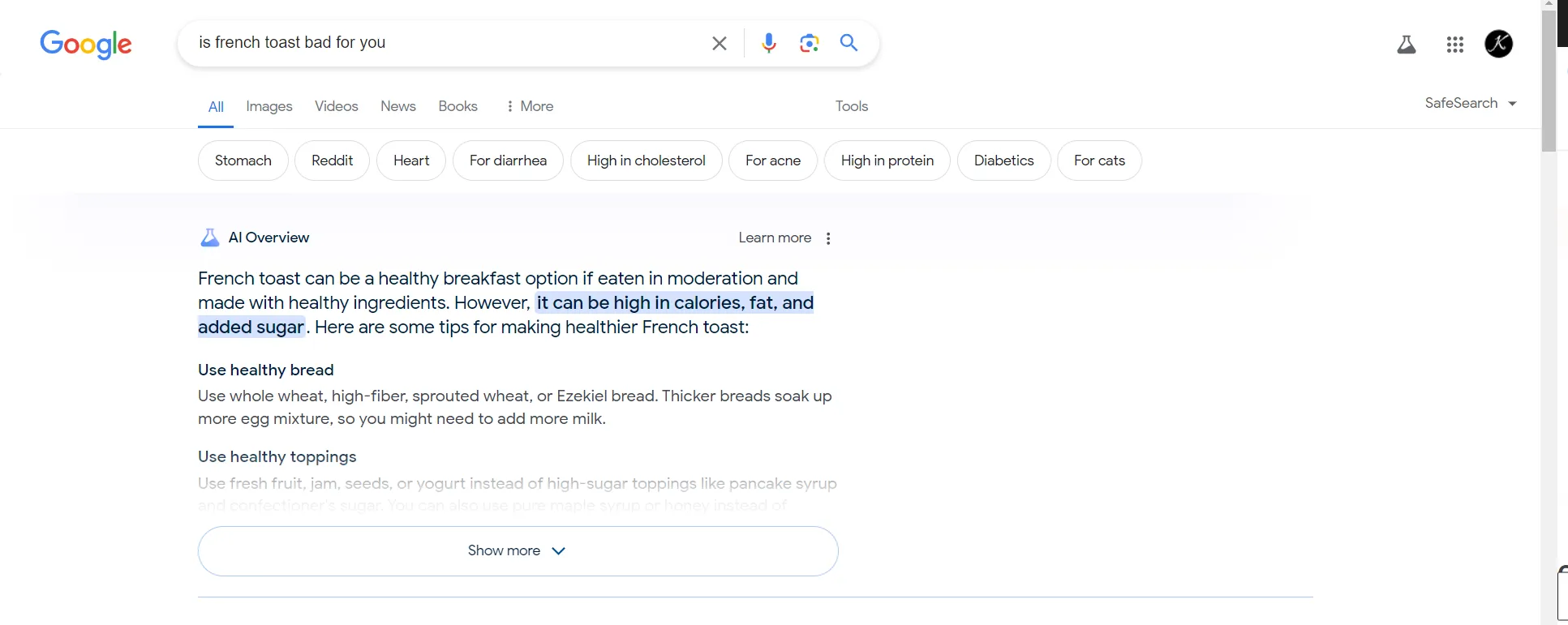1568x625 pixels.
Task: Open the Google apps grid
Action: (1454, 45)
